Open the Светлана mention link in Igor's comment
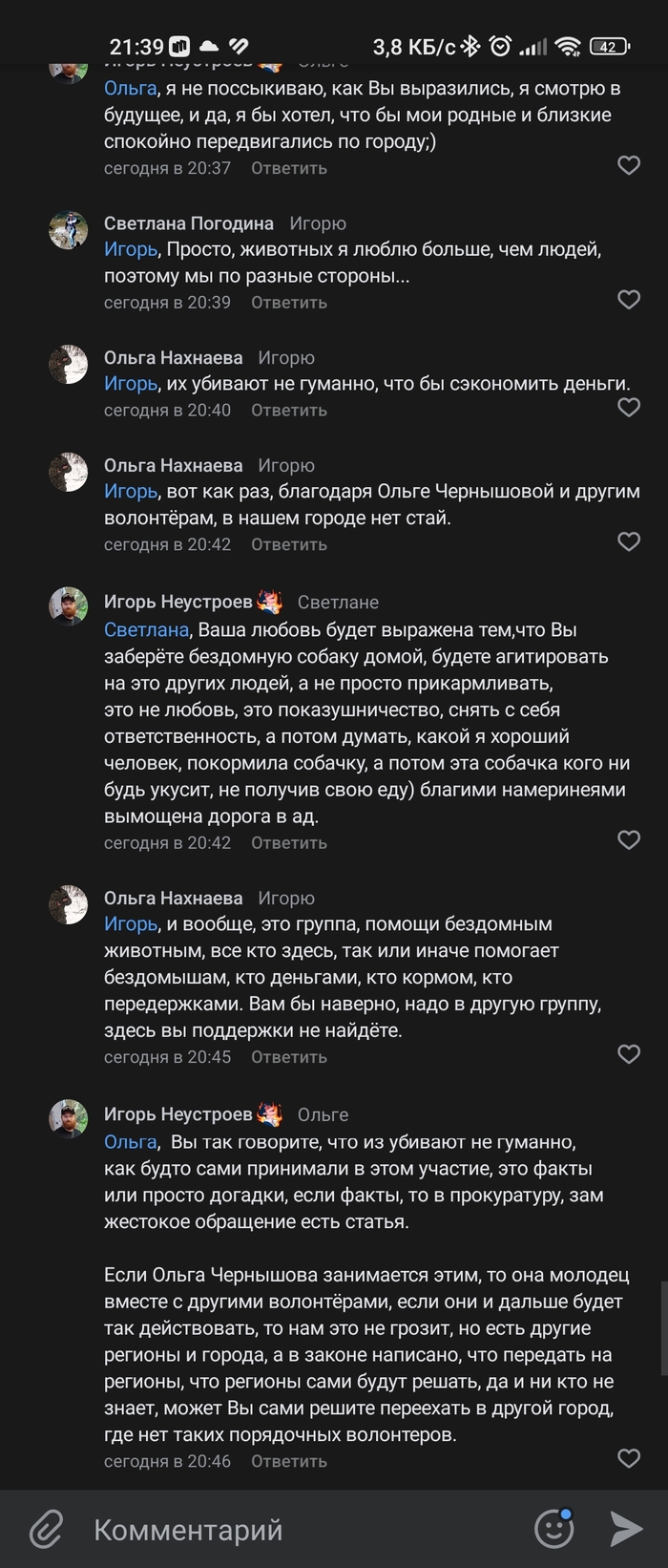Image resolution: width=668 pixels, height=1568 pixels. point(146,630)
